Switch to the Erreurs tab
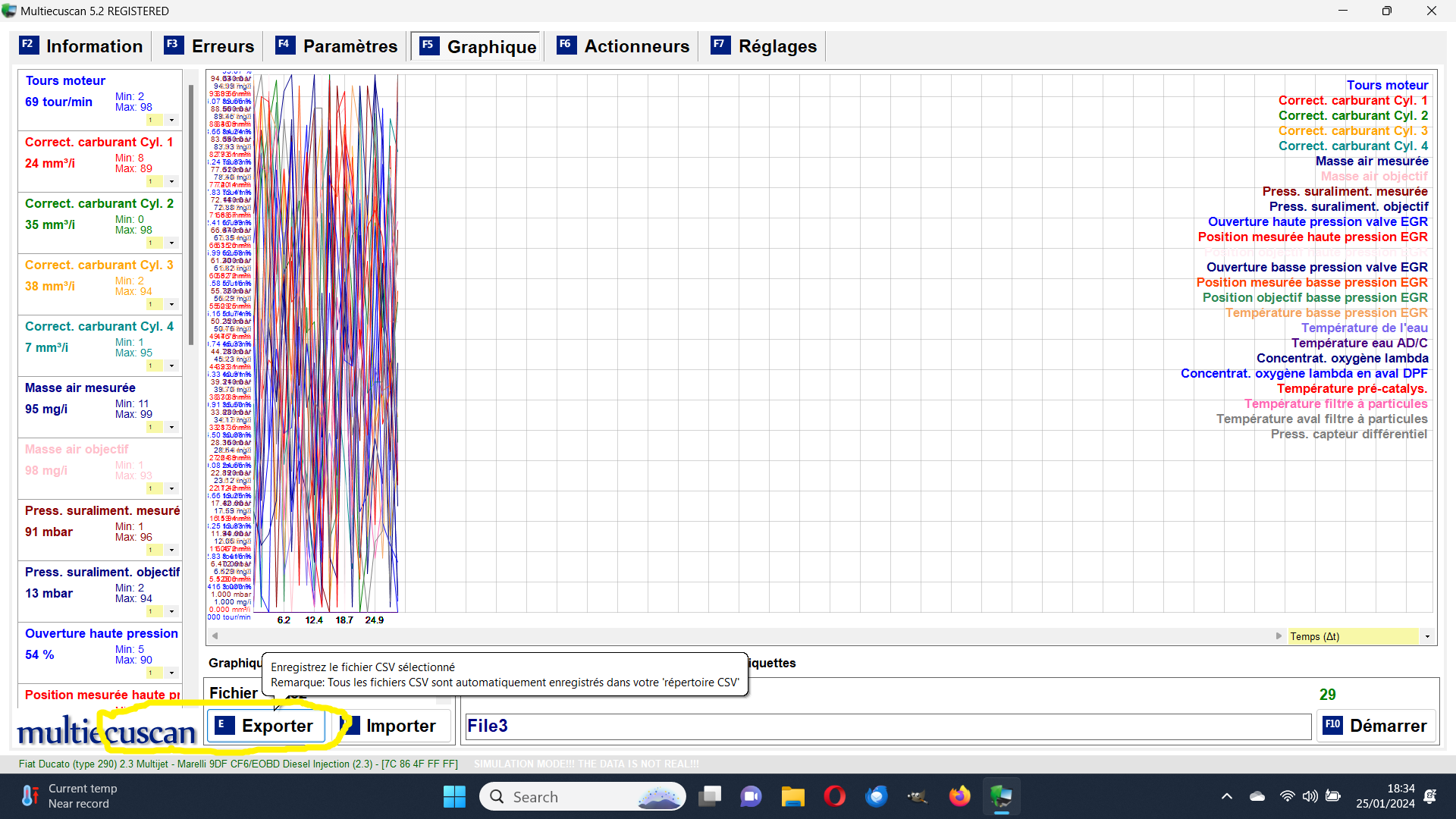The width and height of the screenshot is (1456, 819). tap(209, 46)
